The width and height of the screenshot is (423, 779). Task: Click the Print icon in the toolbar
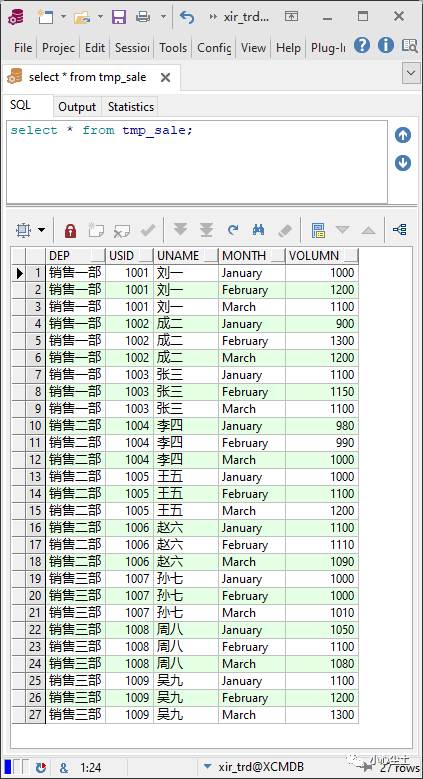[143, 17]
